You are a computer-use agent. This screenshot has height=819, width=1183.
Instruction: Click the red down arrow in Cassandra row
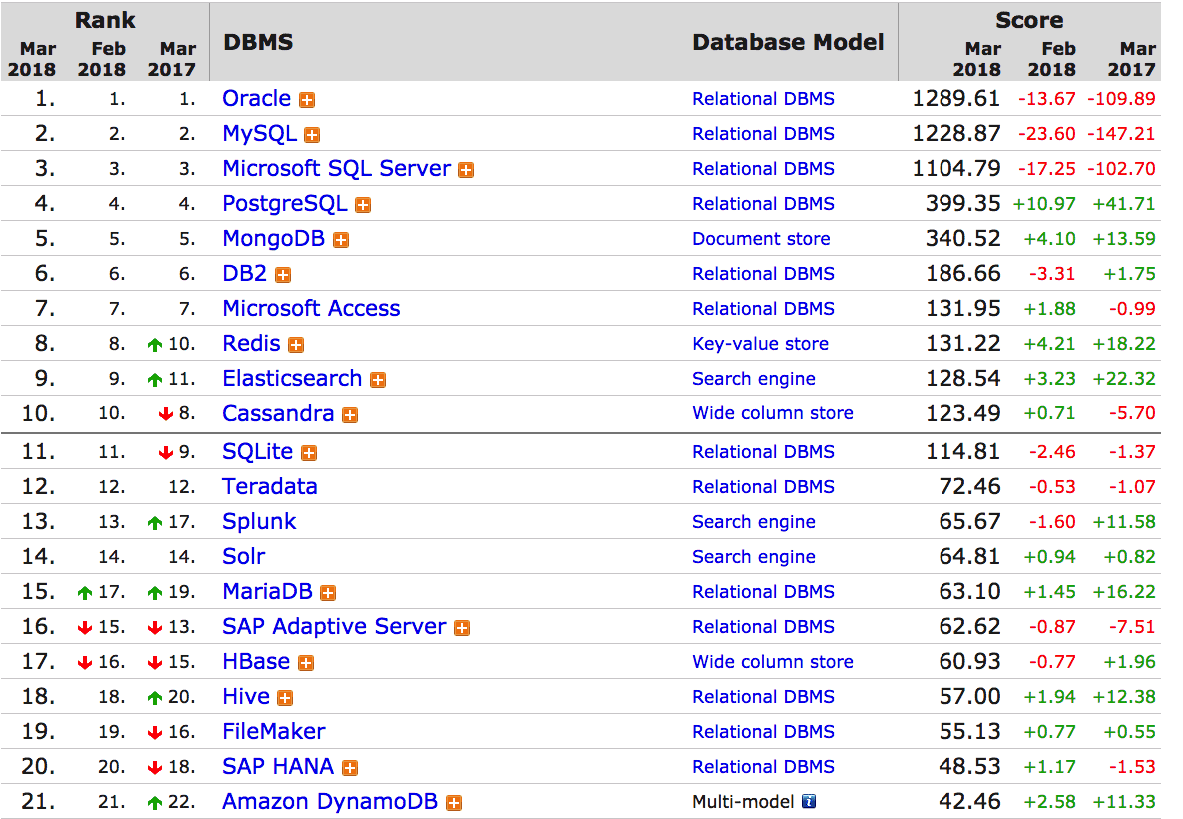click(166, 414)
